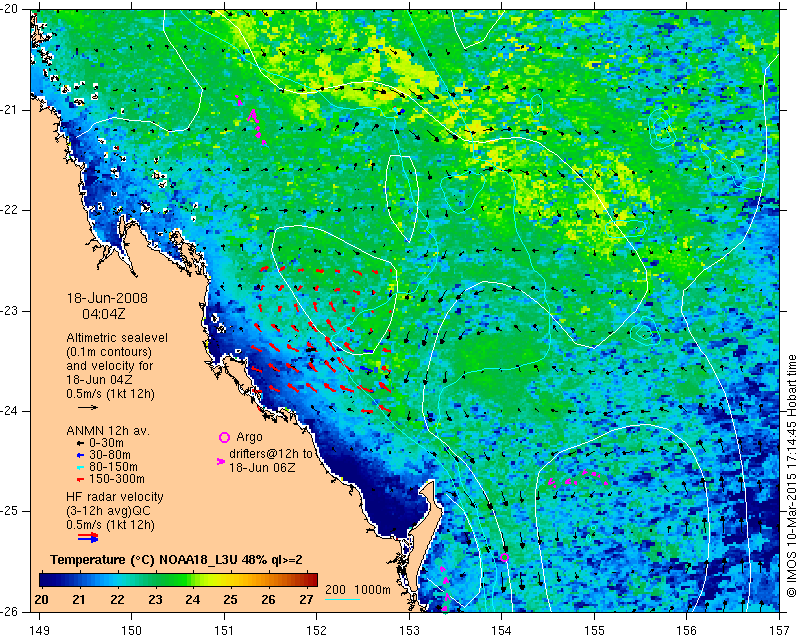Click the longitude axis label 149
Viewport: 800px width, 640px height.
coord(39,630)
